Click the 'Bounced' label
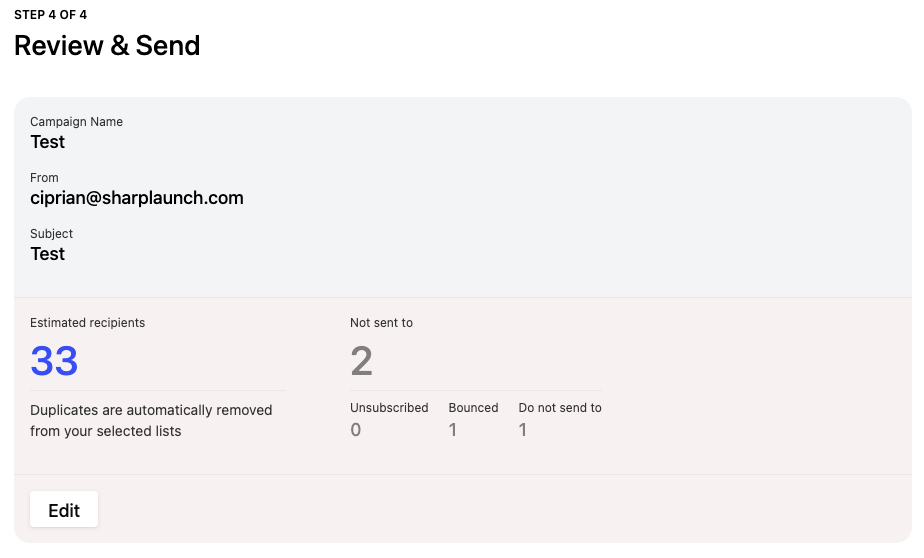Viewport: 924px width, 558px height. (x=473, y=408)
